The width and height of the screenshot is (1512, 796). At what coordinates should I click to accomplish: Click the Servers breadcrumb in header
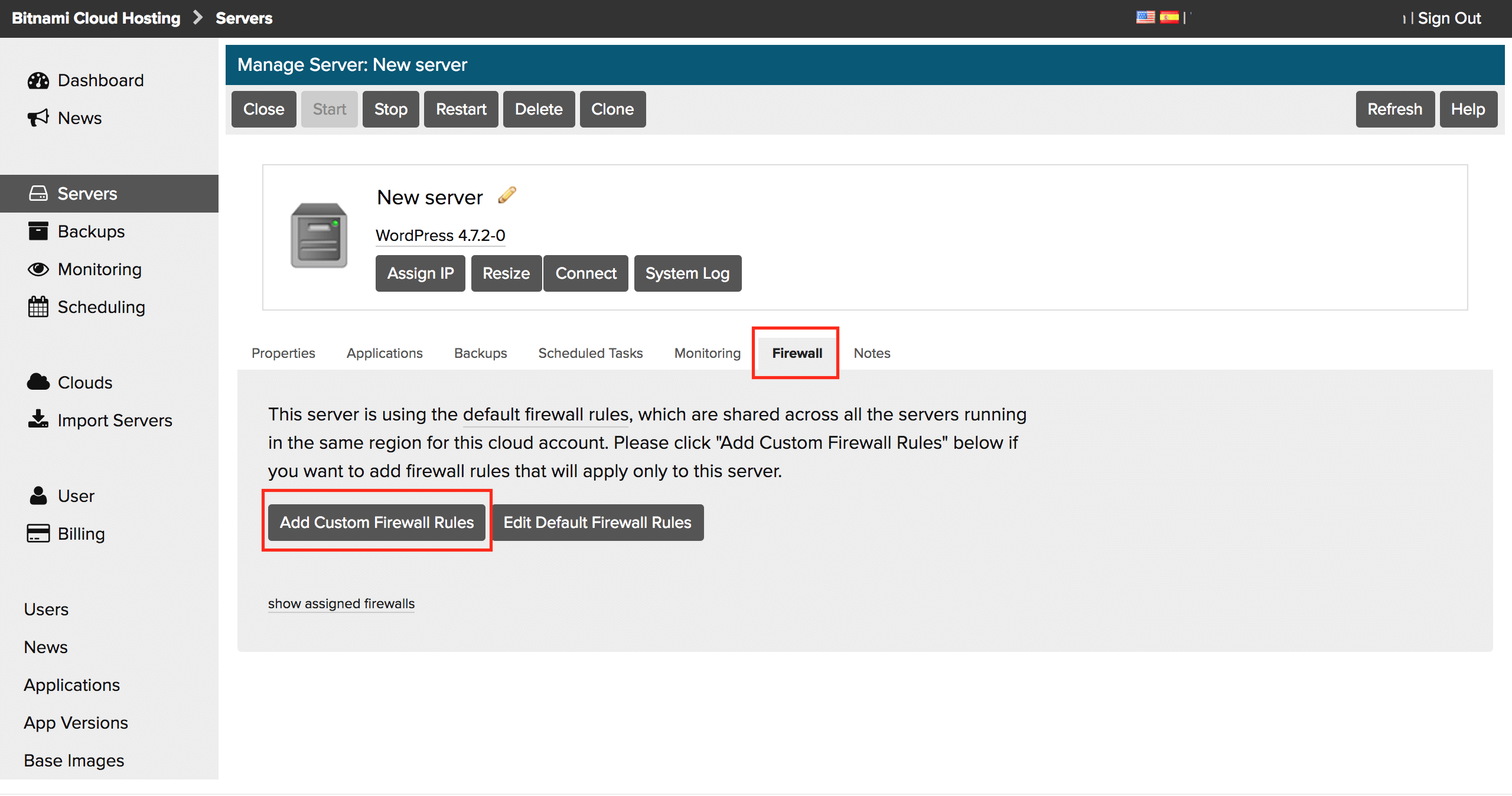point(244,18)
